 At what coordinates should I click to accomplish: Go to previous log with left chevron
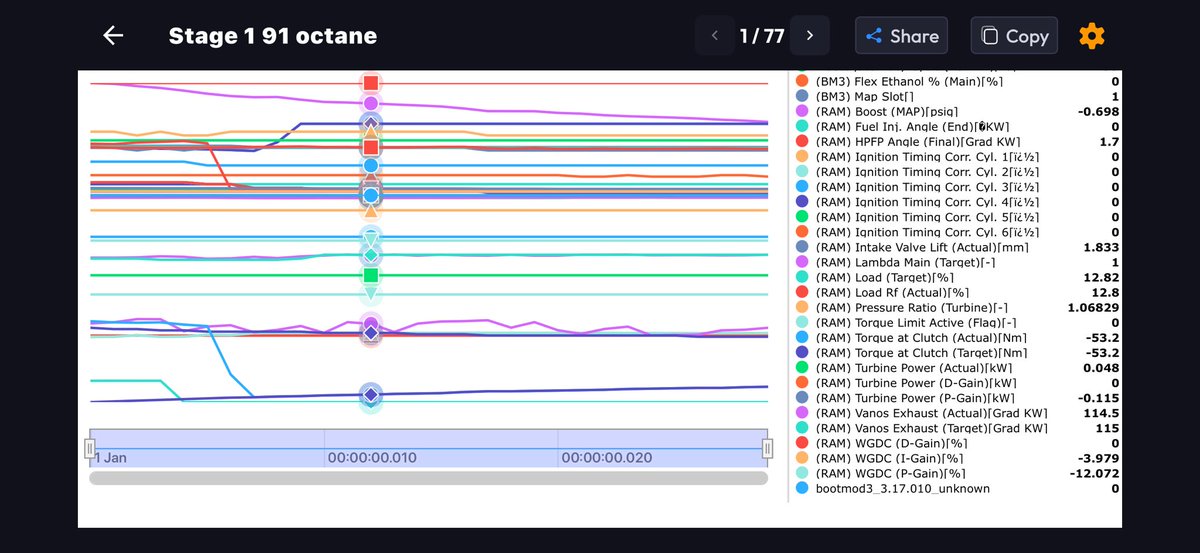click(x=714, y=36)
